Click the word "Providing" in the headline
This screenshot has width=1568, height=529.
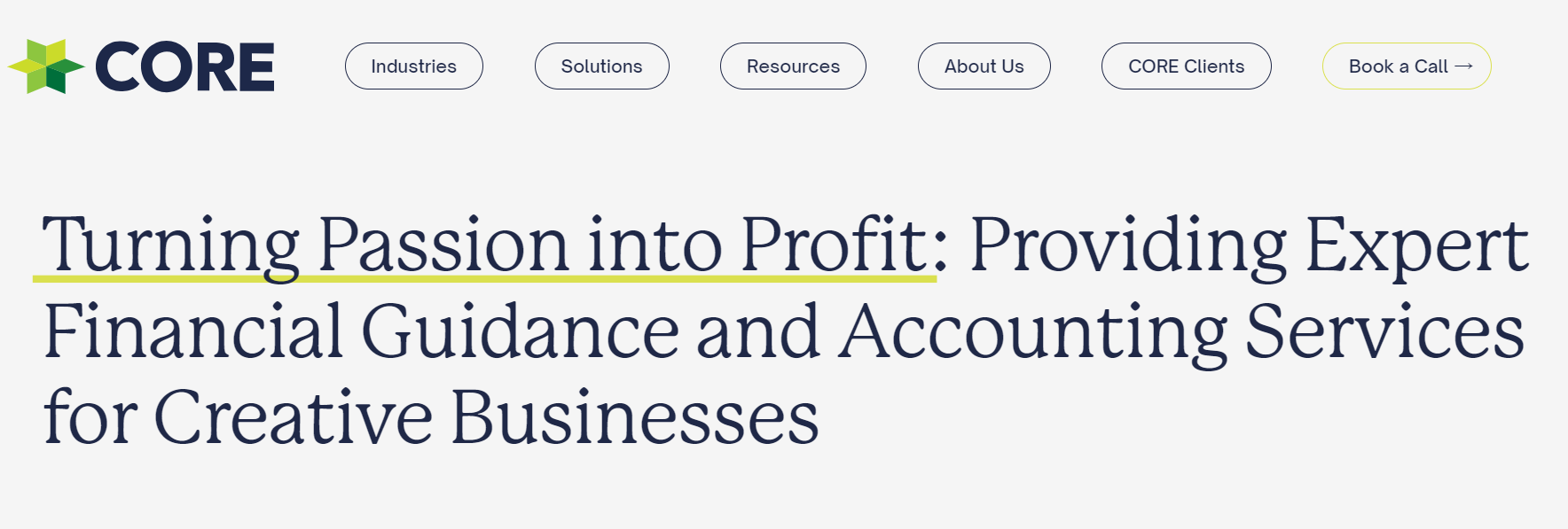click(1127, 245)
